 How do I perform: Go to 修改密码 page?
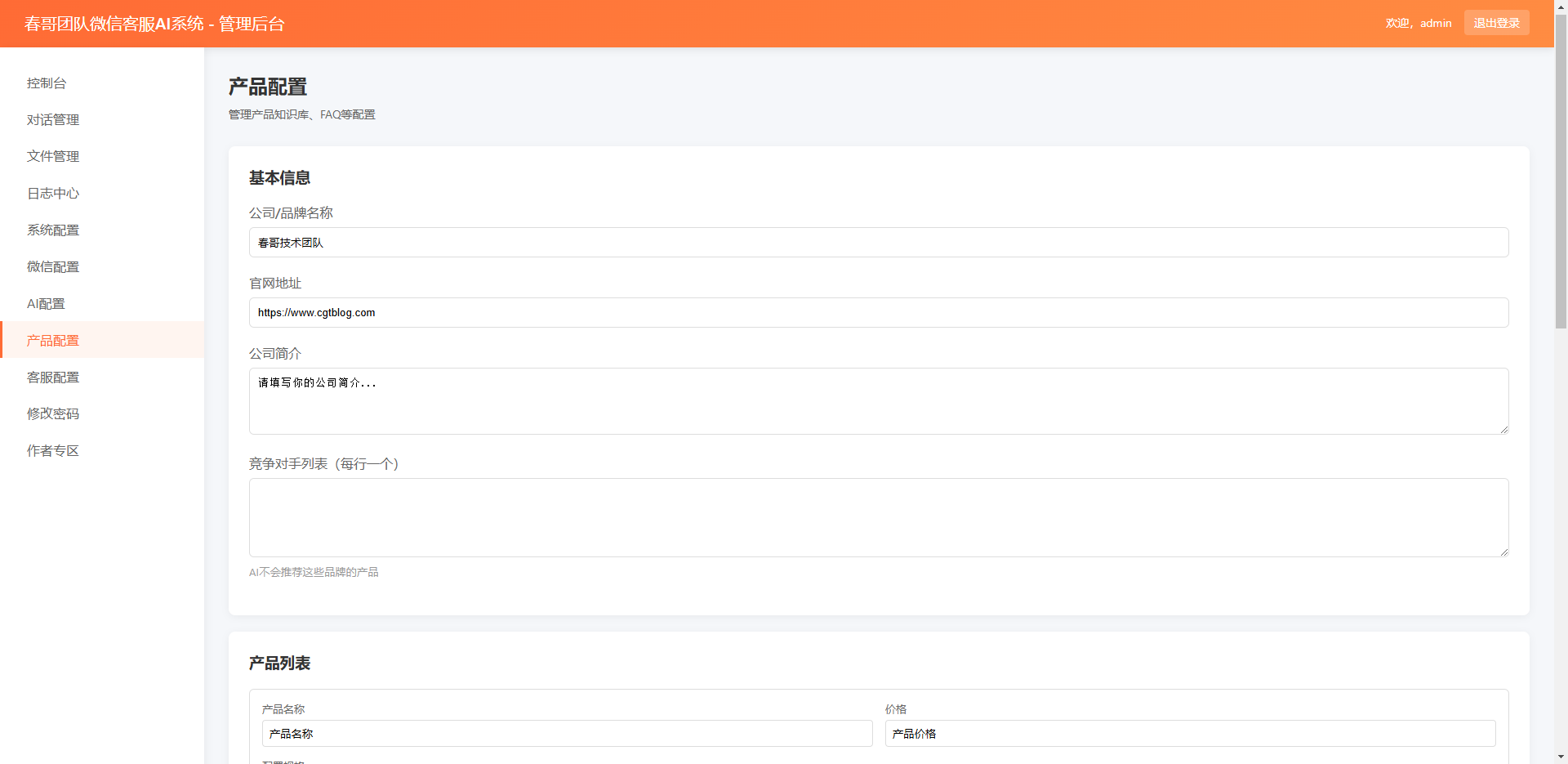[53, 414]
